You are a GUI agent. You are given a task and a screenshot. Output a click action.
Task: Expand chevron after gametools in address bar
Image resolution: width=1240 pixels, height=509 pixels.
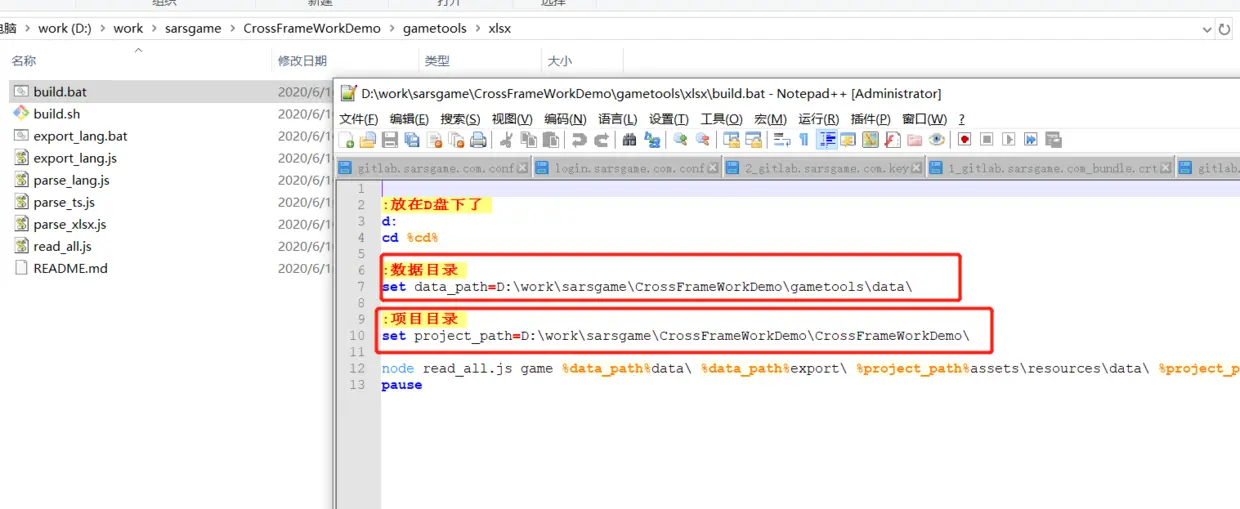tap(477, 29)
